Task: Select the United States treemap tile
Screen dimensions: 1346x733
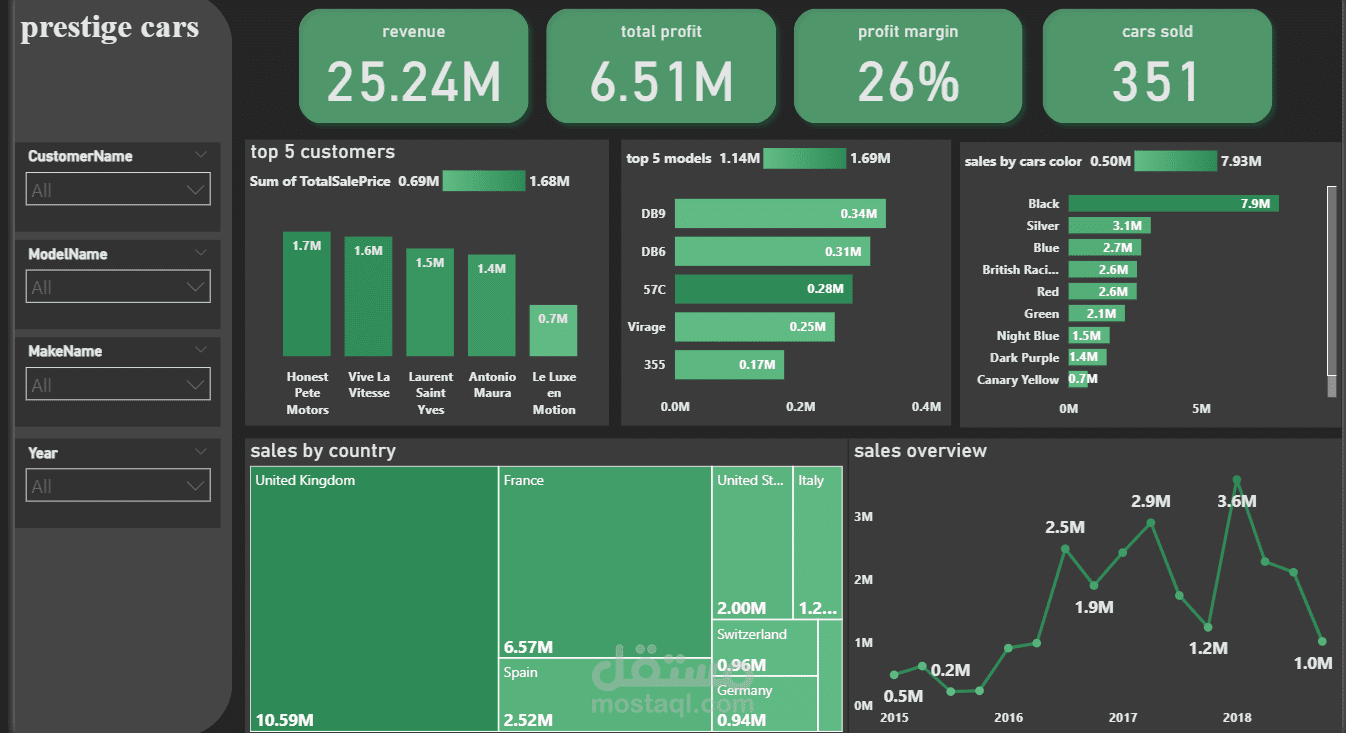Action: click(752, 543)
